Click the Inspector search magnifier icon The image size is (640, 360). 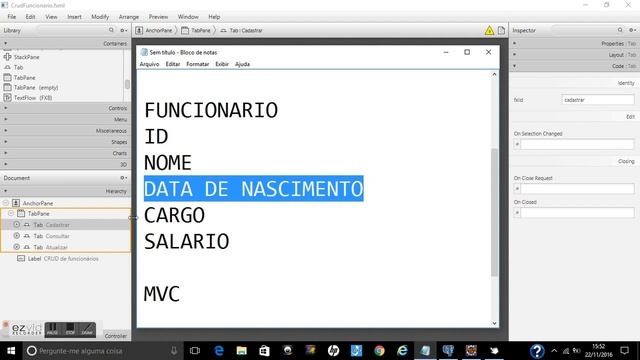pos(620,30)
